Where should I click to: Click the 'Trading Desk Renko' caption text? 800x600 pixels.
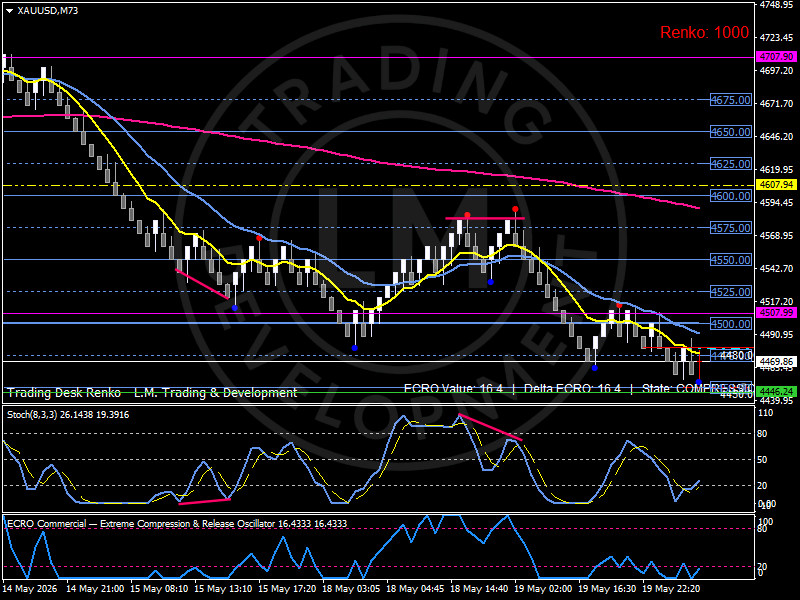(64, 393)
